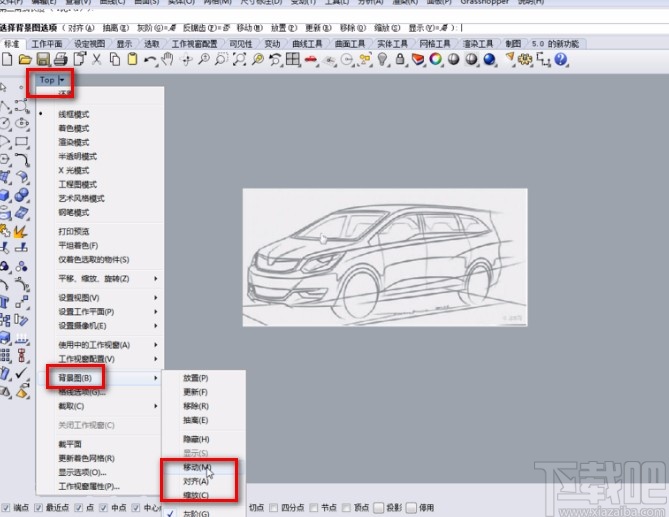Viewport: 669px width, 517px height.
Task: Click the Save file icon
Action: click(x=43, y=60)
